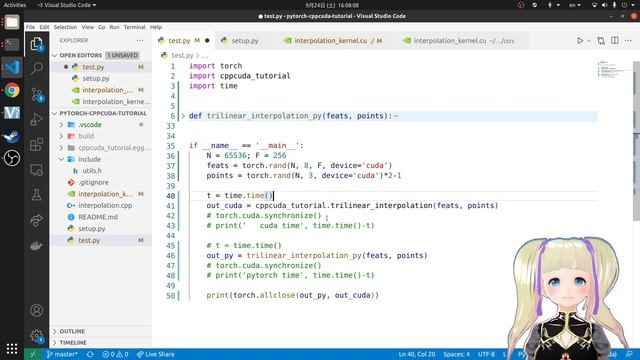
Task: Synchronize changes icon in status bar
Action: pos(90,354)
